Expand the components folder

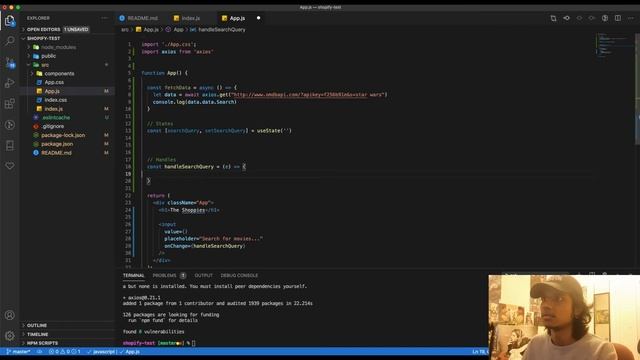click(68, 73)
